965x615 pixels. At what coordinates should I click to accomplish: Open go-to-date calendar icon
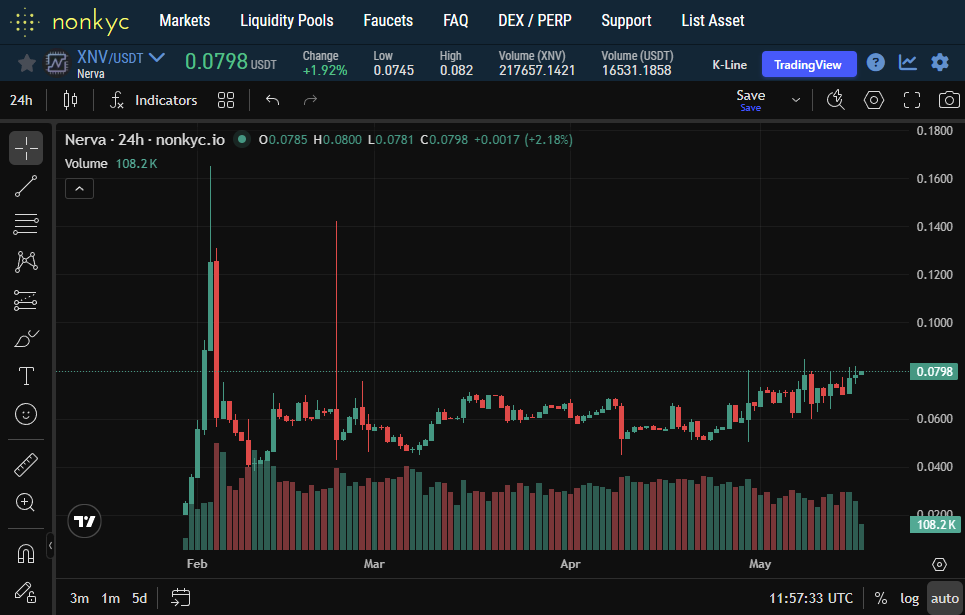point(180,598)
